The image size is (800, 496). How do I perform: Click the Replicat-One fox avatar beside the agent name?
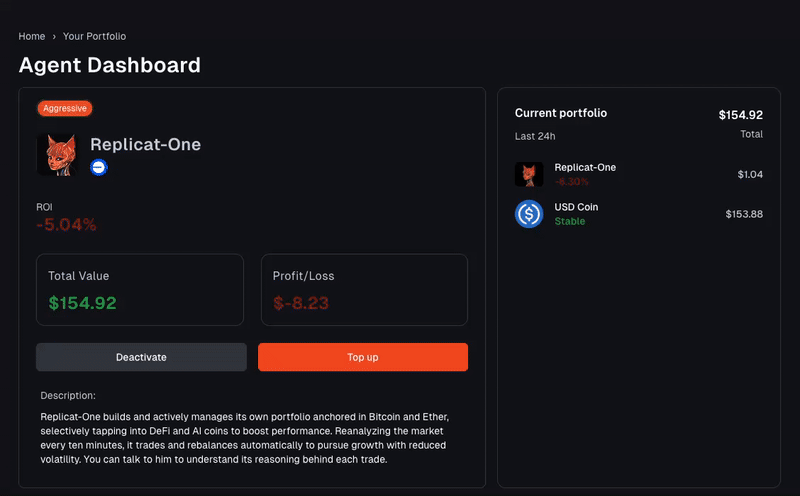pyautogui.click(x=56, y=155)
